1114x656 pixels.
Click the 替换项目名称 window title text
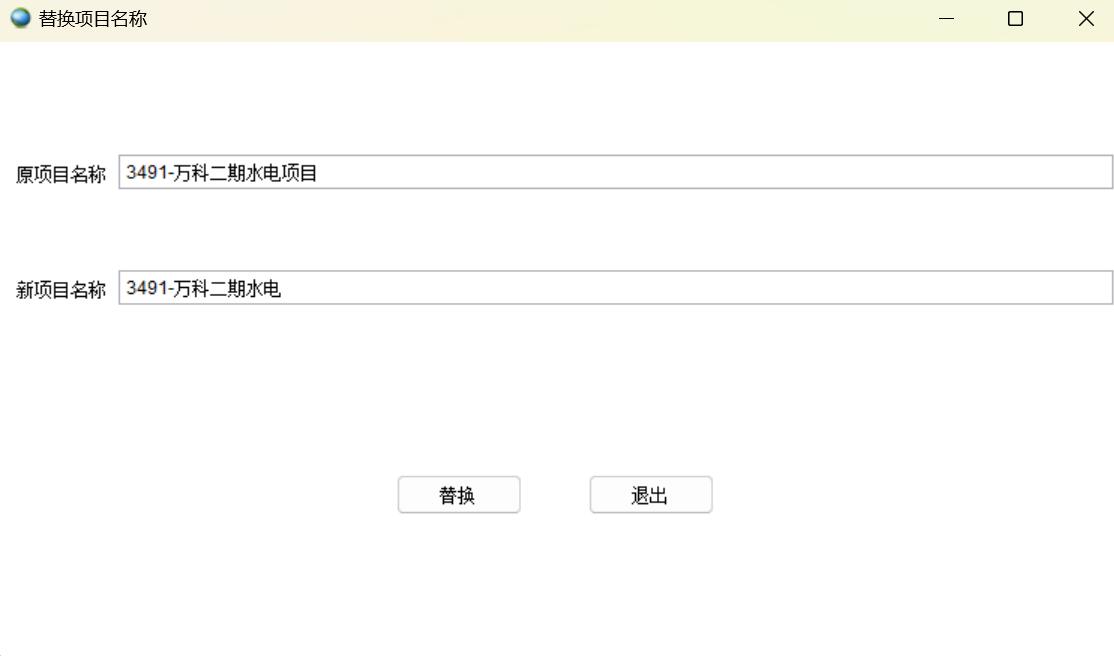(93, 19)
